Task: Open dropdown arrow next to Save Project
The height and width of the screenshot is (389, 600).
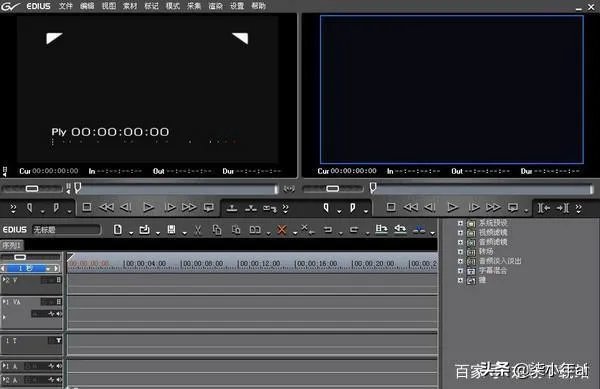Action: point(184,233)
